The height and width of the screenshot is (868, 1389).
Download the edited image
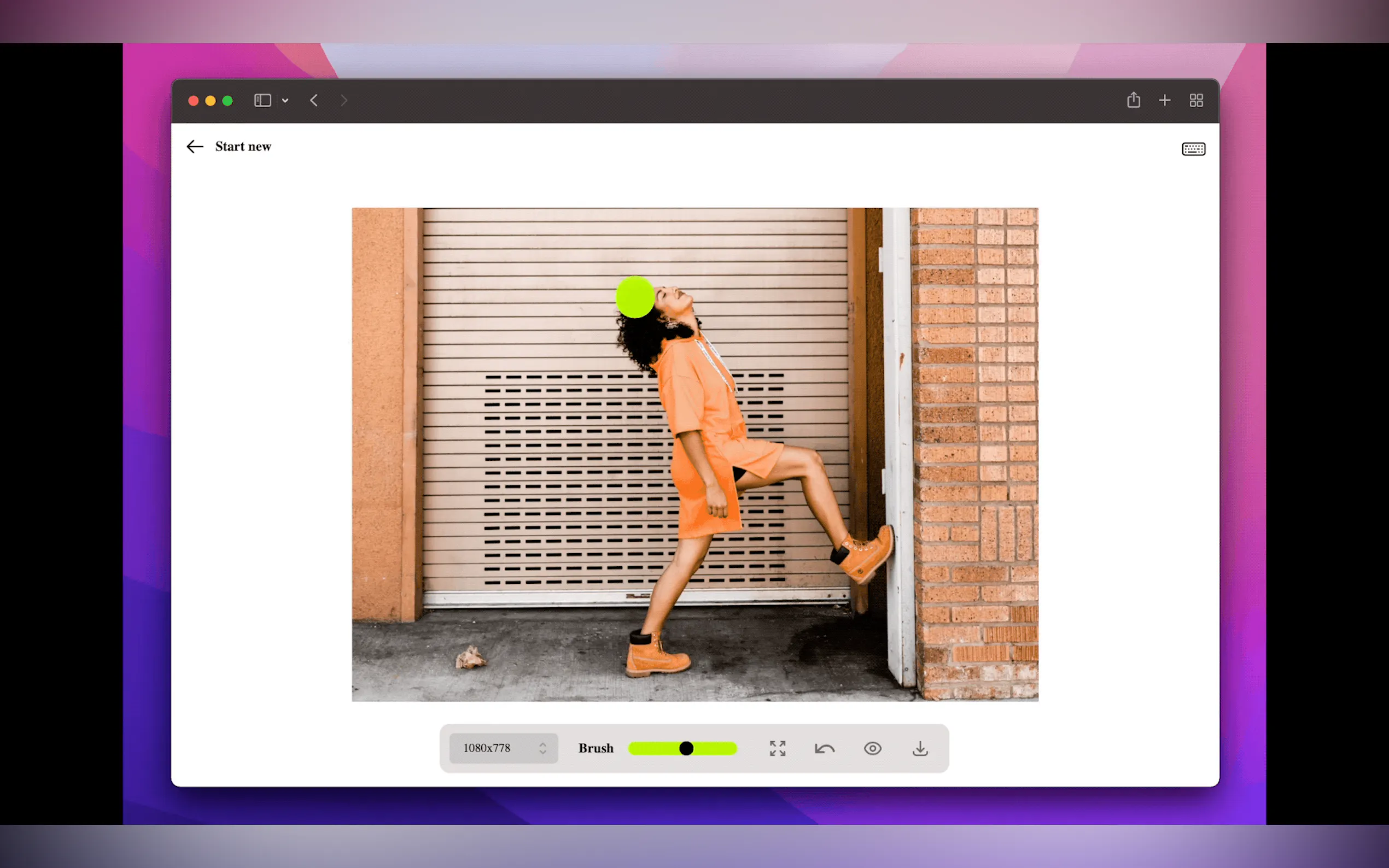tap(920, 748)
